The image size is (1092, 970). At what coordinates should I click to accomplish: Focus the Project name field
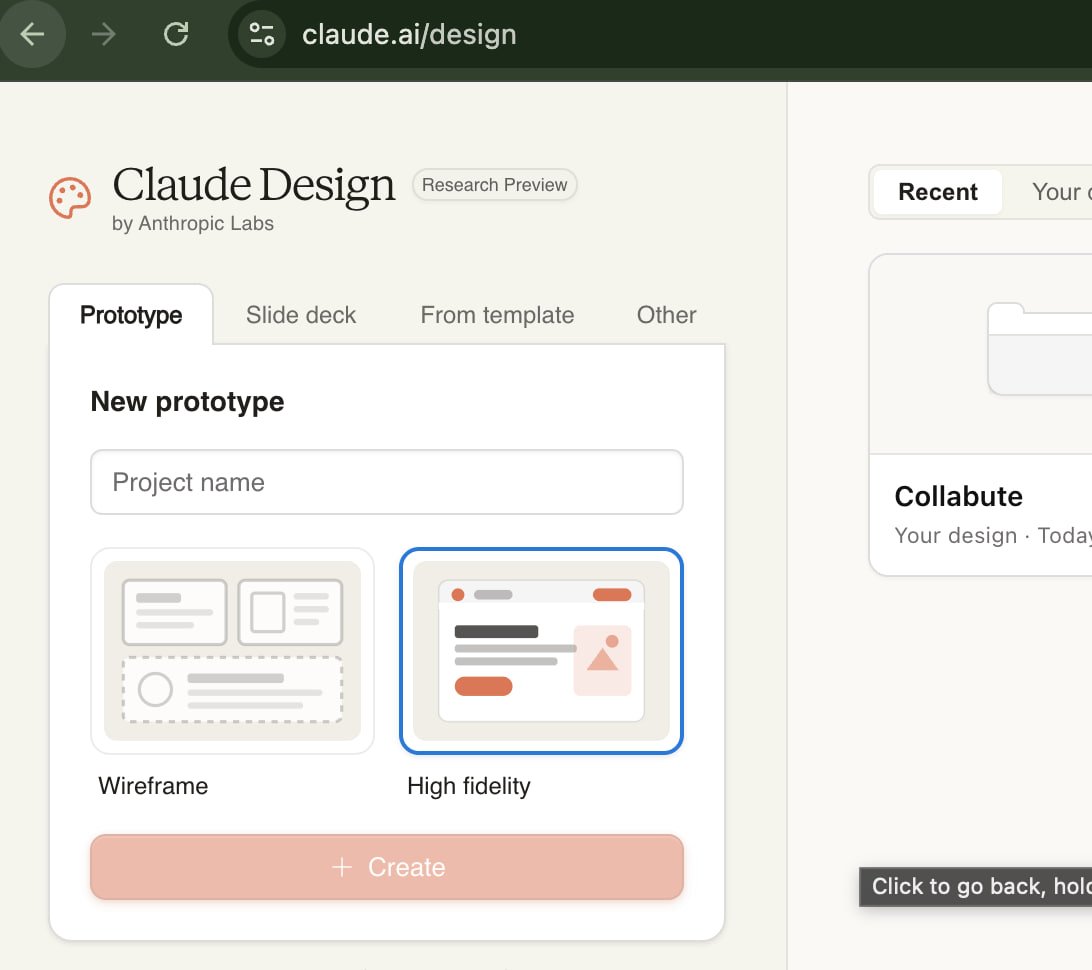click(387, 482)
